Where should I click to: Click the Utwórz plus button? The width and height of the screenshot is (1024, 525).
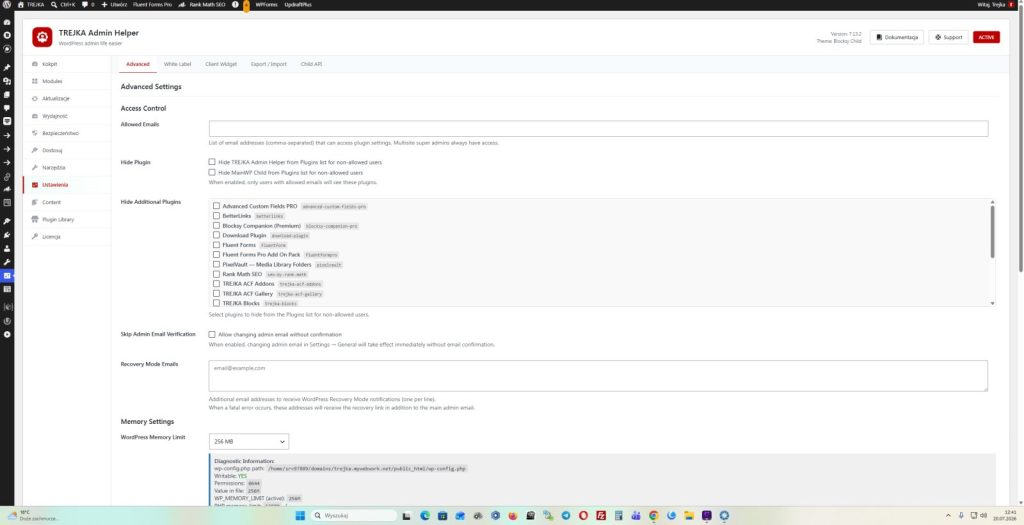pyautogui.click(x=114, y=4)
